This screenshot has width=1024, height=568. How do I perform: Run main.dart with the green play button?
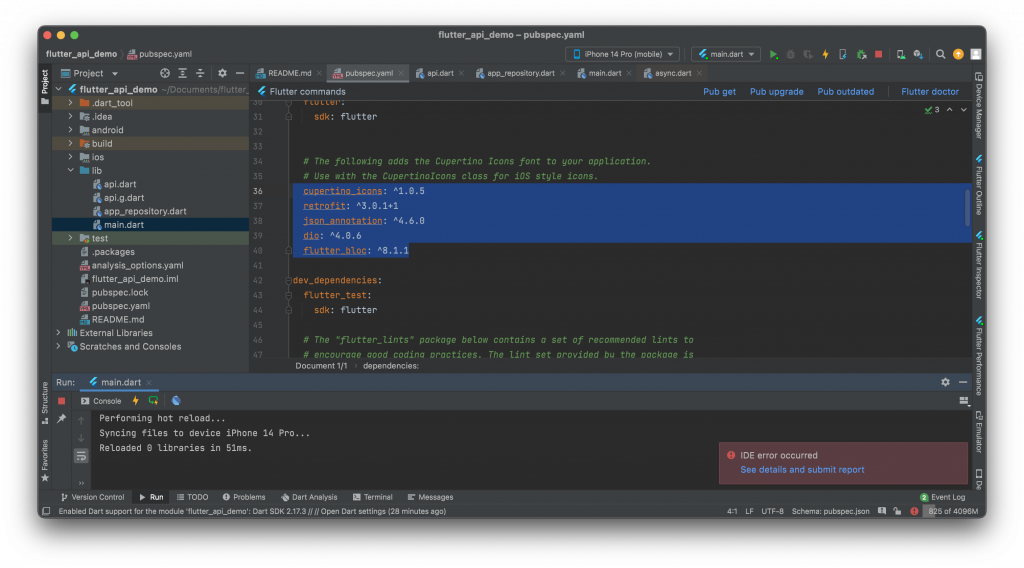773,54
